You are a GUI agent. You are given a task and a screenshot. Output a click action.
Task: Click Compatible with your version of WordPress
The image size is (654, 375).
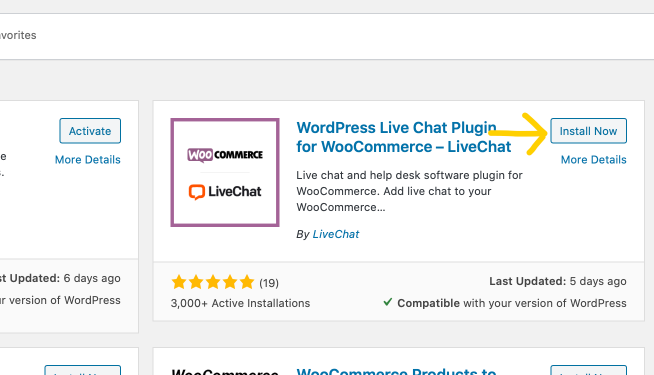click(x=512, y=303)
